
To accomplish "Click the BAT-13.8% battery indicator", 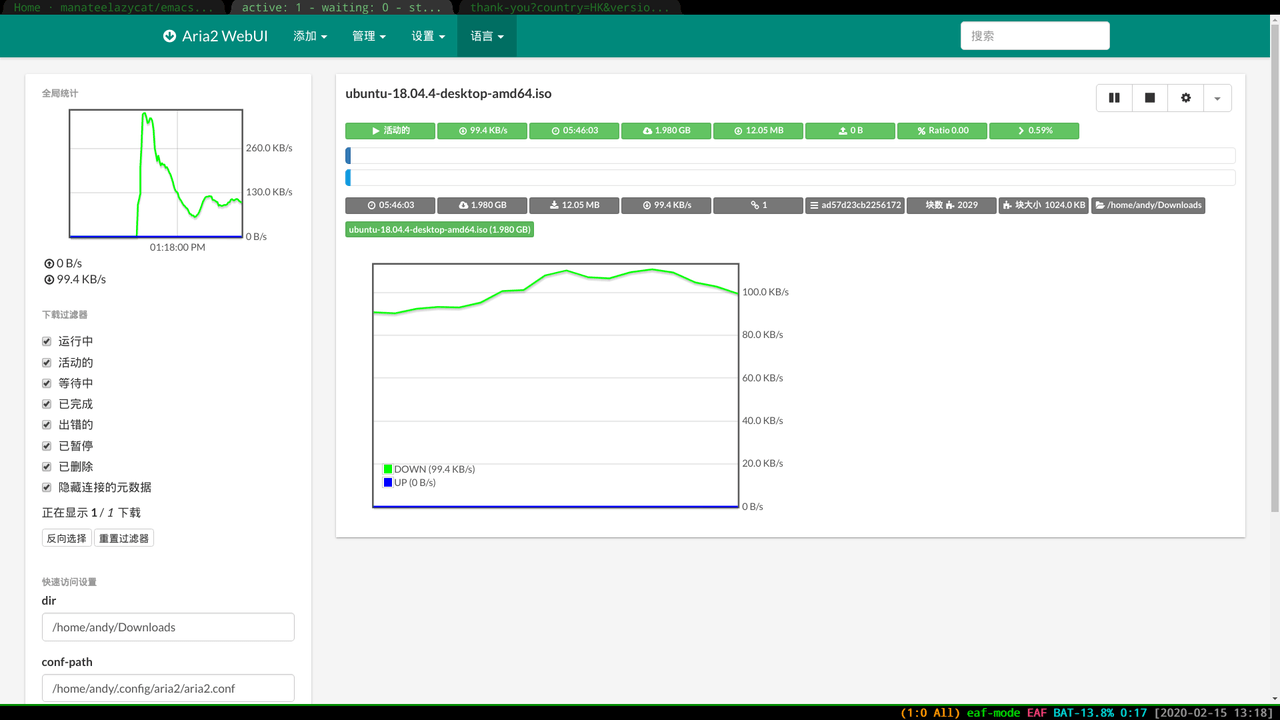I will [x=1083, y=713].
